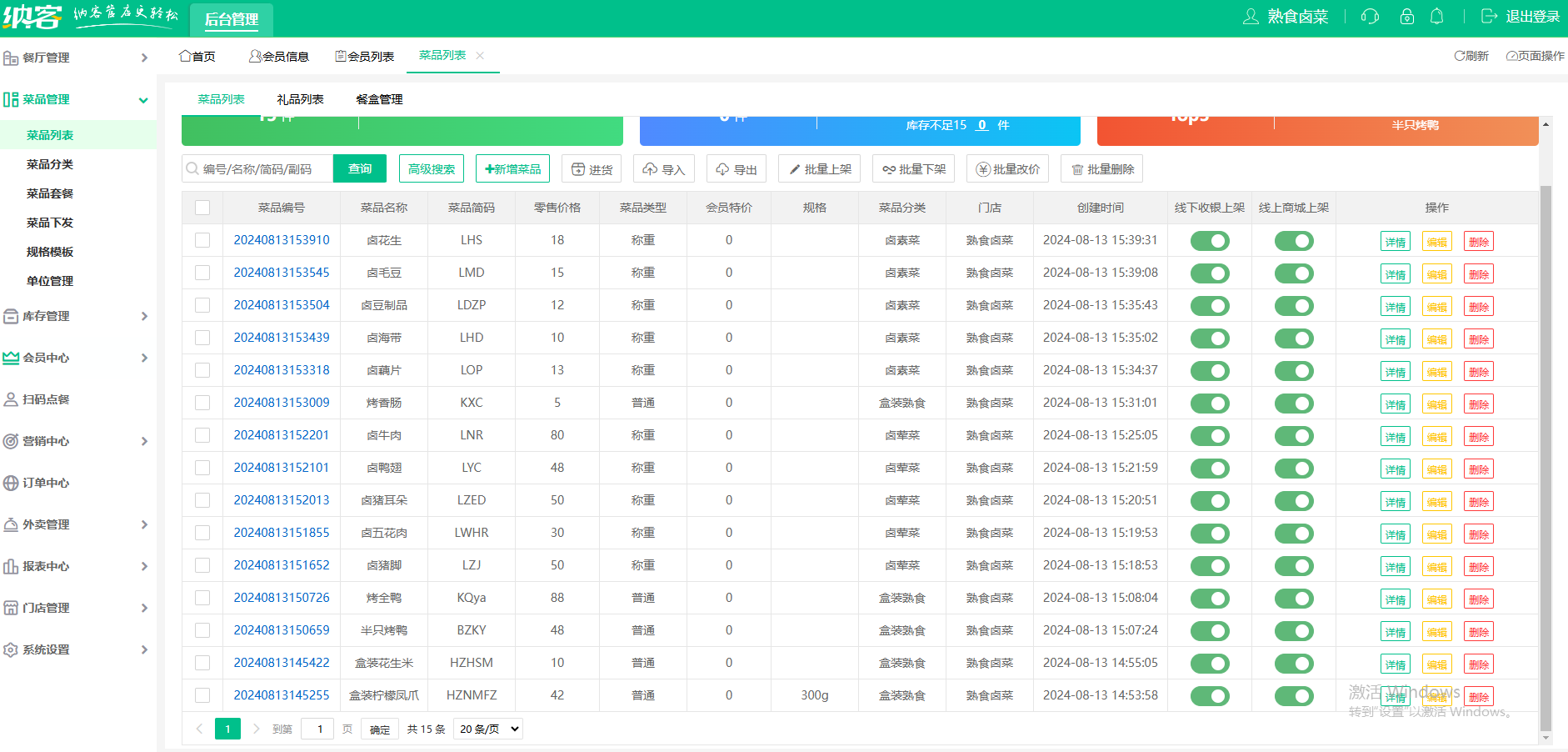1568x752 pixels.
Task: Click the 批量删除 trash button
Action: tap(1101, 169)
